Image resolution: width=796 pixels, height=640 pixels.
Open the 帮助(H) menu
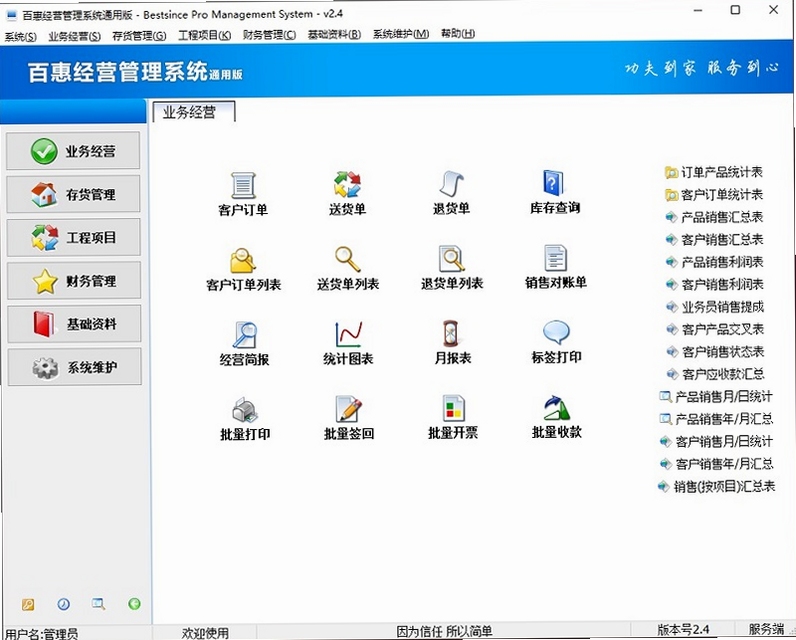(x=457, y=33)
